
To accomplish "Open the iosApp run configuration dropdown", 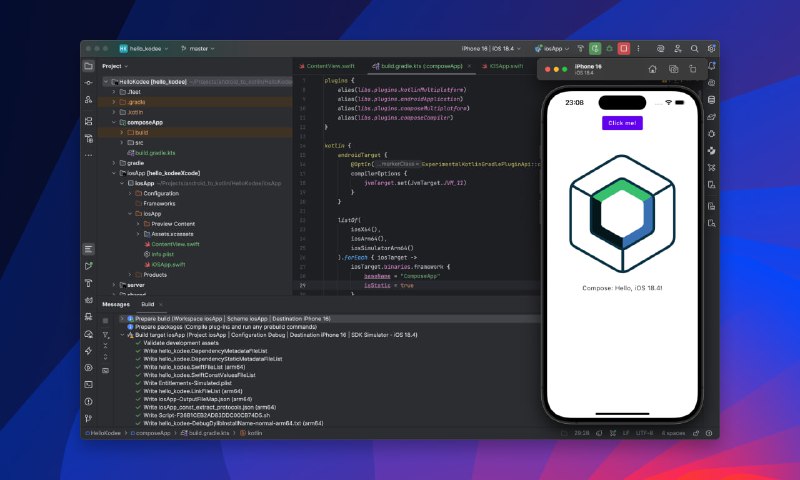I will click(x=552, y=48).
